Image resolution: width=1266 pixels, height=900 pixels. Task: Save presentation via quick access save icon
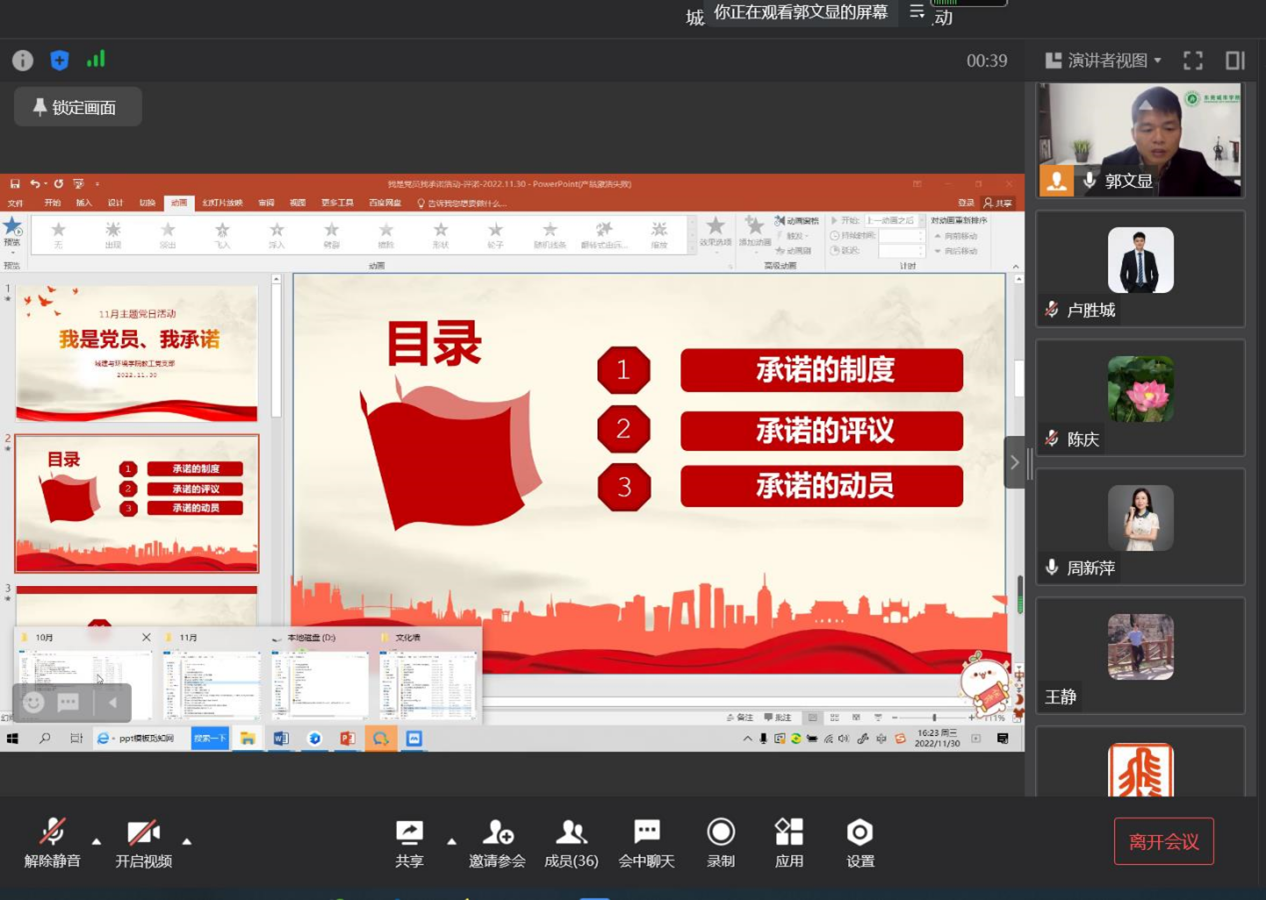pyautogui.click(x=15, y=184)
